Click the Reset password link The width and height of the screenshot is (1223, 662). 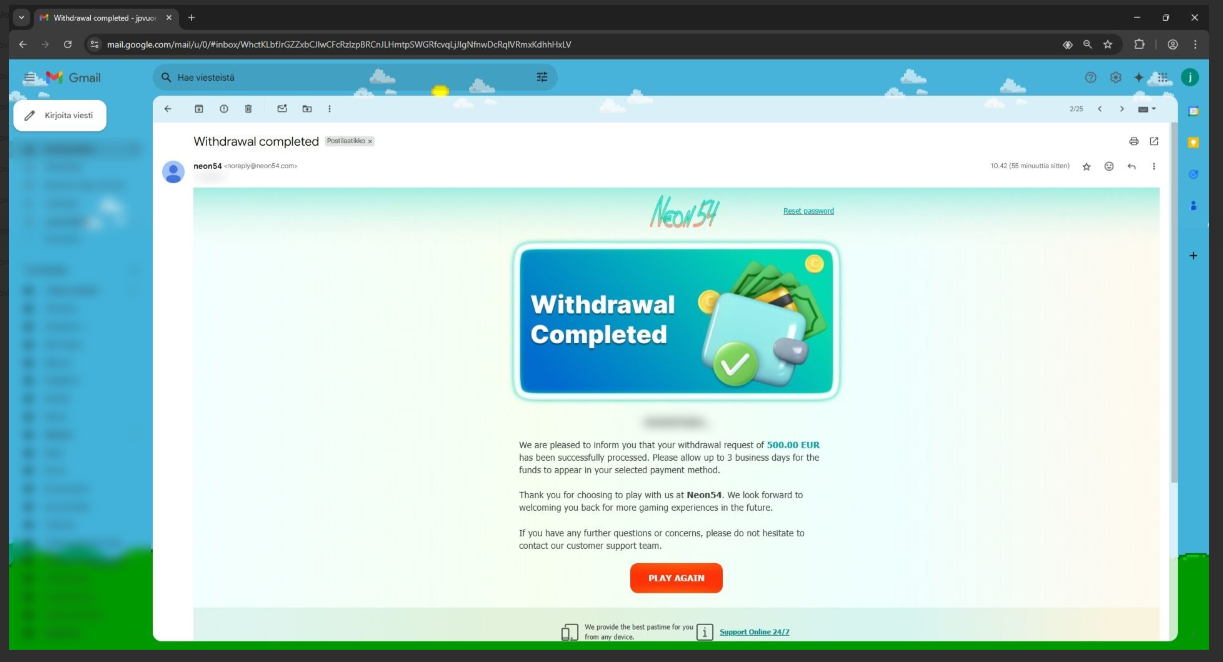pos(808,211)
